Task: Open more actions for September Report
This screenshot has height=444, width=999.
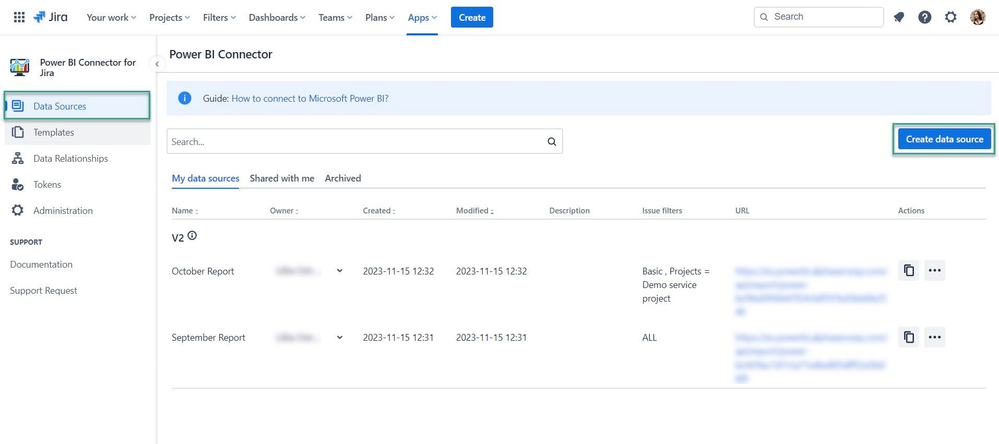Action: point(935,337)
